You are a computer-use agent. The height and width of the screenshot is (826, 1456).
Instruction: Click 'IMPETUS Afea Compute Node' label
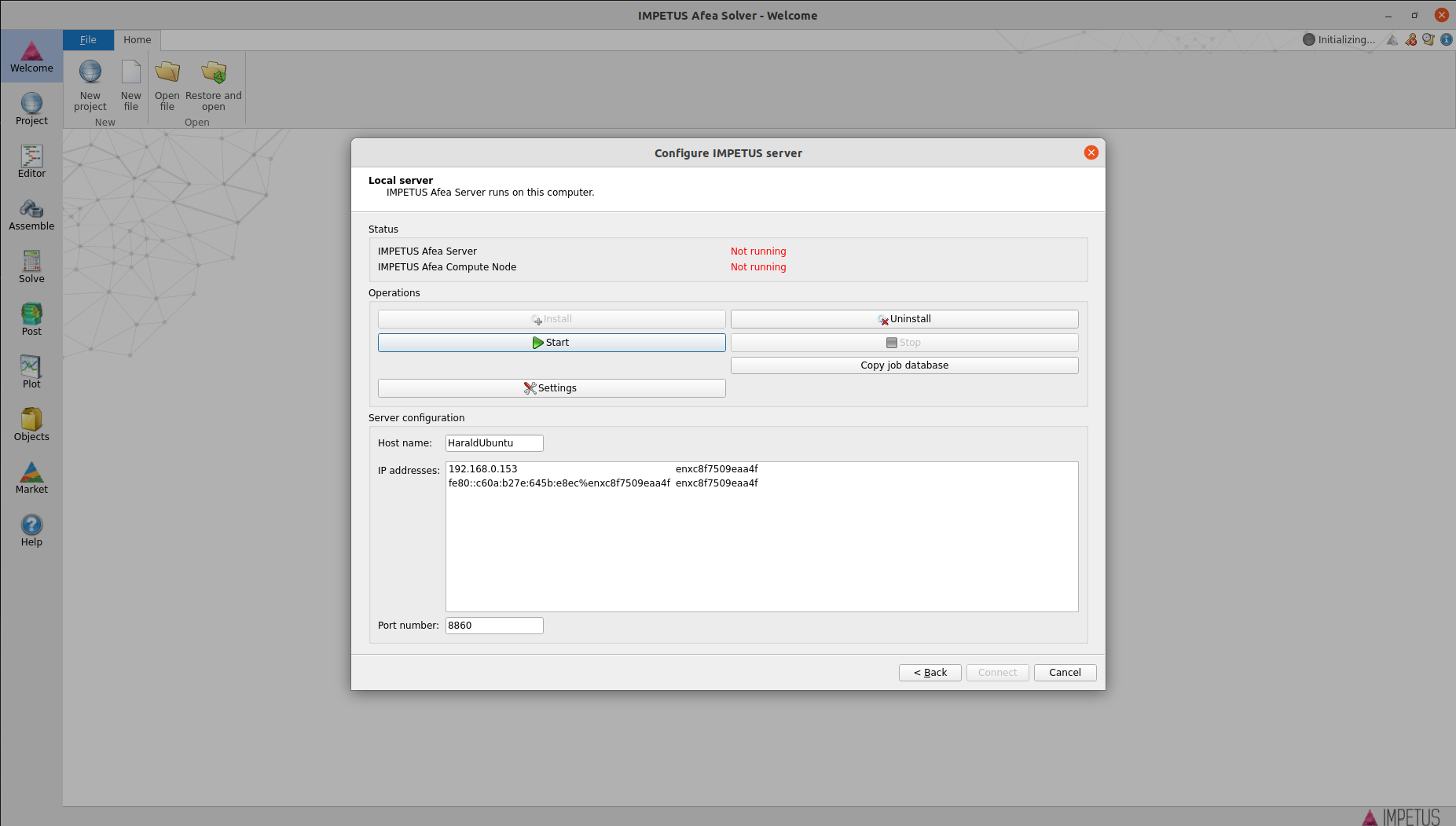point(447,267)
